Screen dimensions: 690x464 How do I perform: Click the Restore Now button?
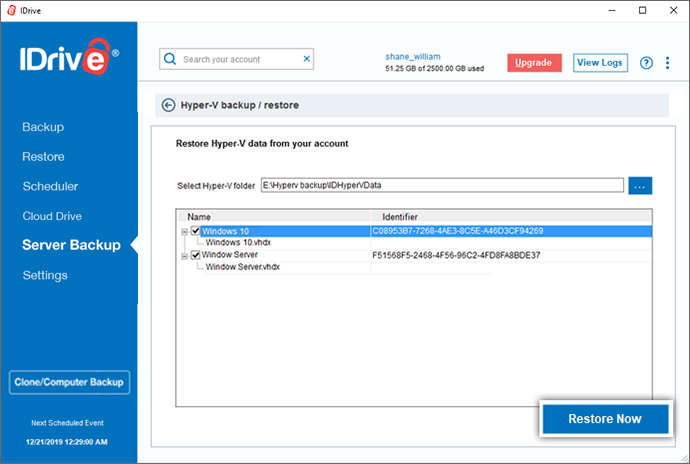coord(606,419)
